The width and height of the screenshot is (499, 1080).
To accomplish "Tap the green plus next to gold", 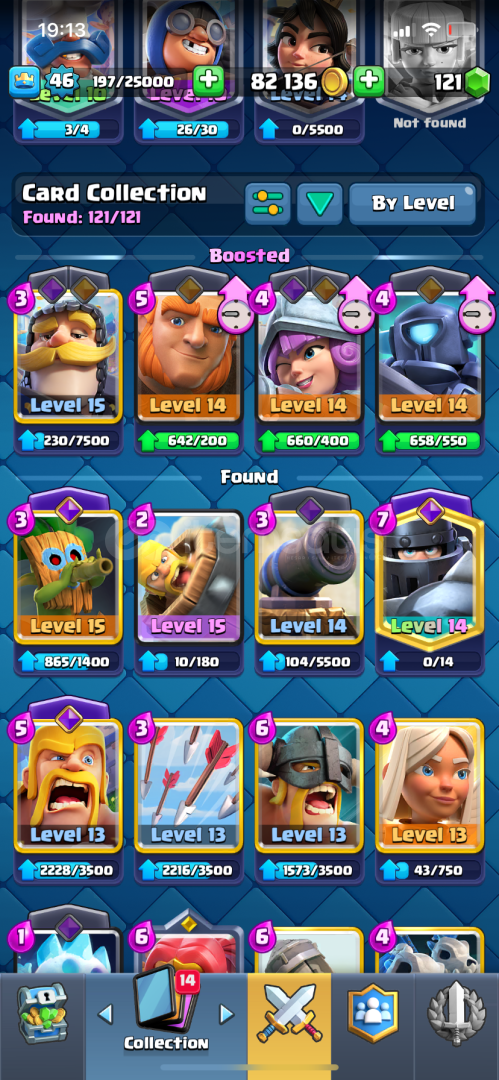I will [369, 83].
